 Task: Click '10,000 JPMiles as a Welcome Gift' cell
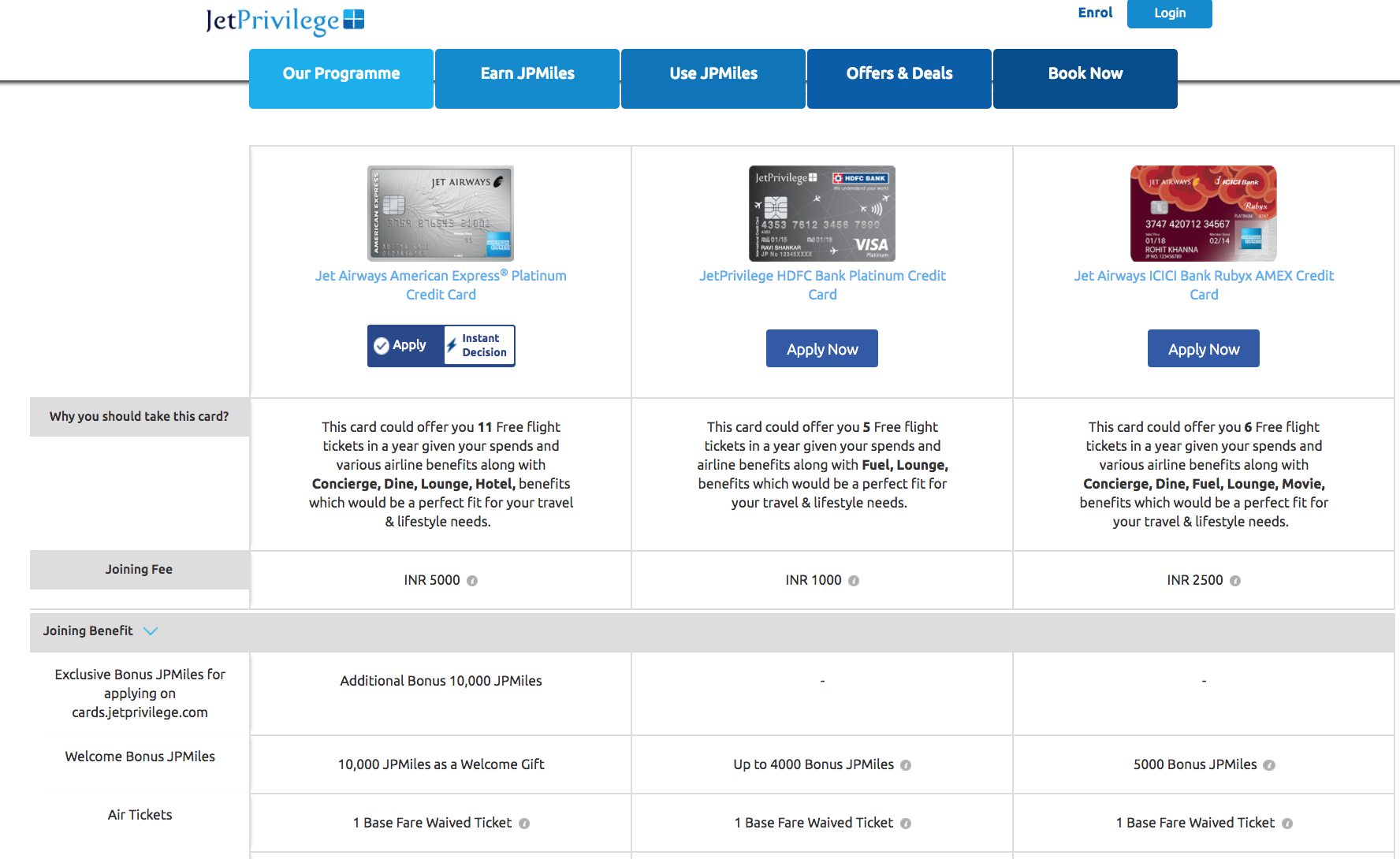click(441, 764)
